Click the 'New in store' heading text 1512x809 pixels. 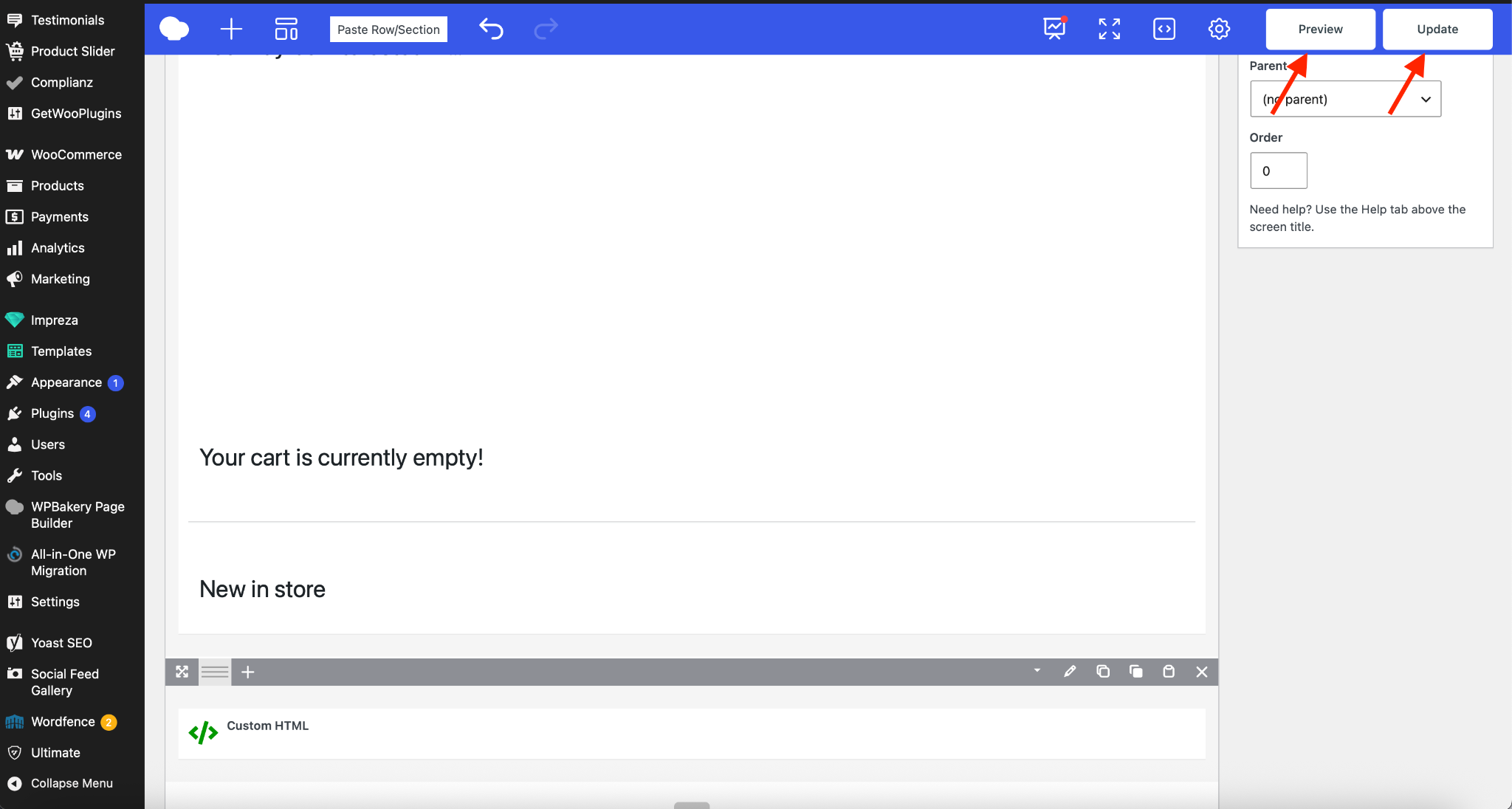click(x=262, y=589)
